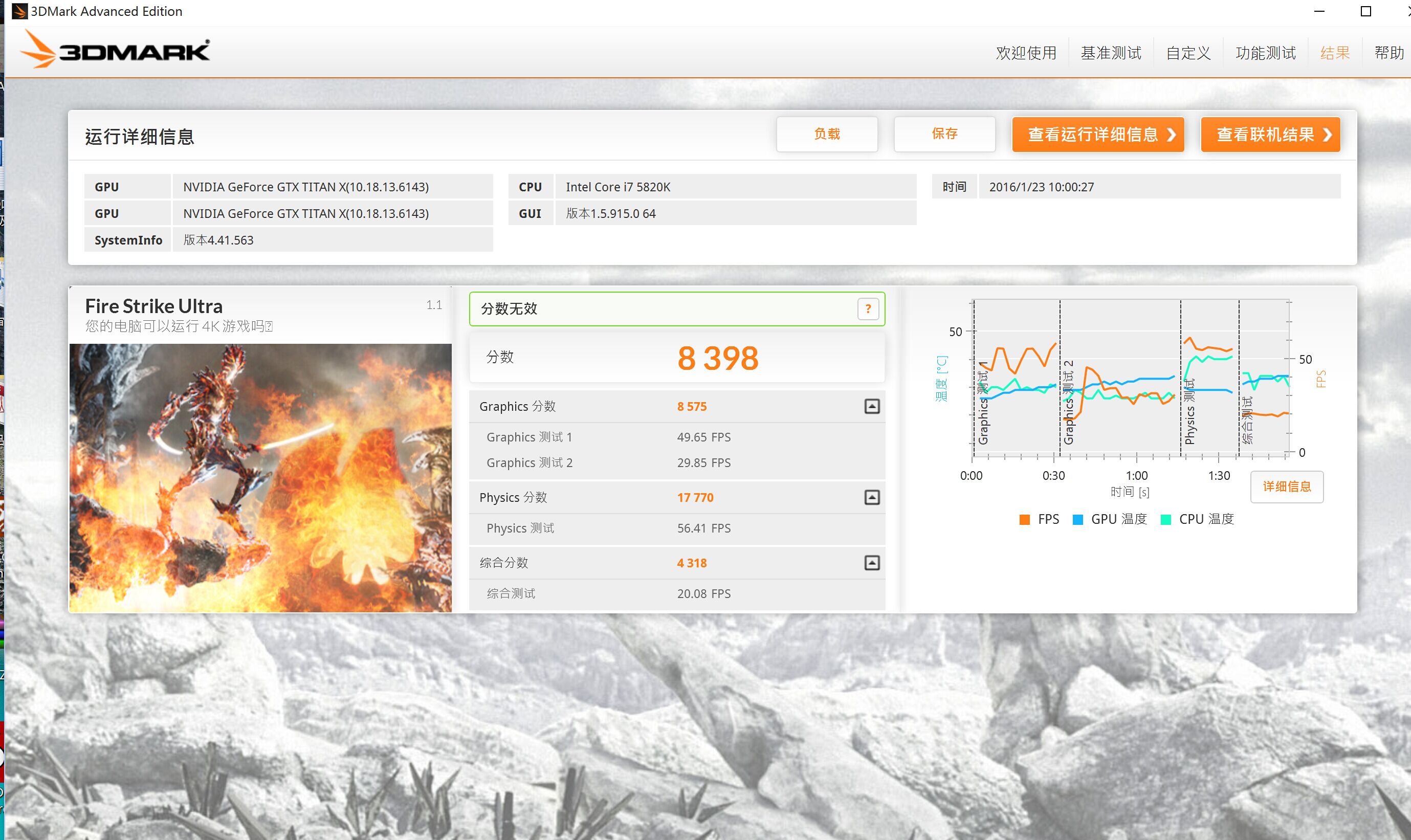The image size is (1411, 840).
Task: Click the 负载 button
Action: (827, 134)
